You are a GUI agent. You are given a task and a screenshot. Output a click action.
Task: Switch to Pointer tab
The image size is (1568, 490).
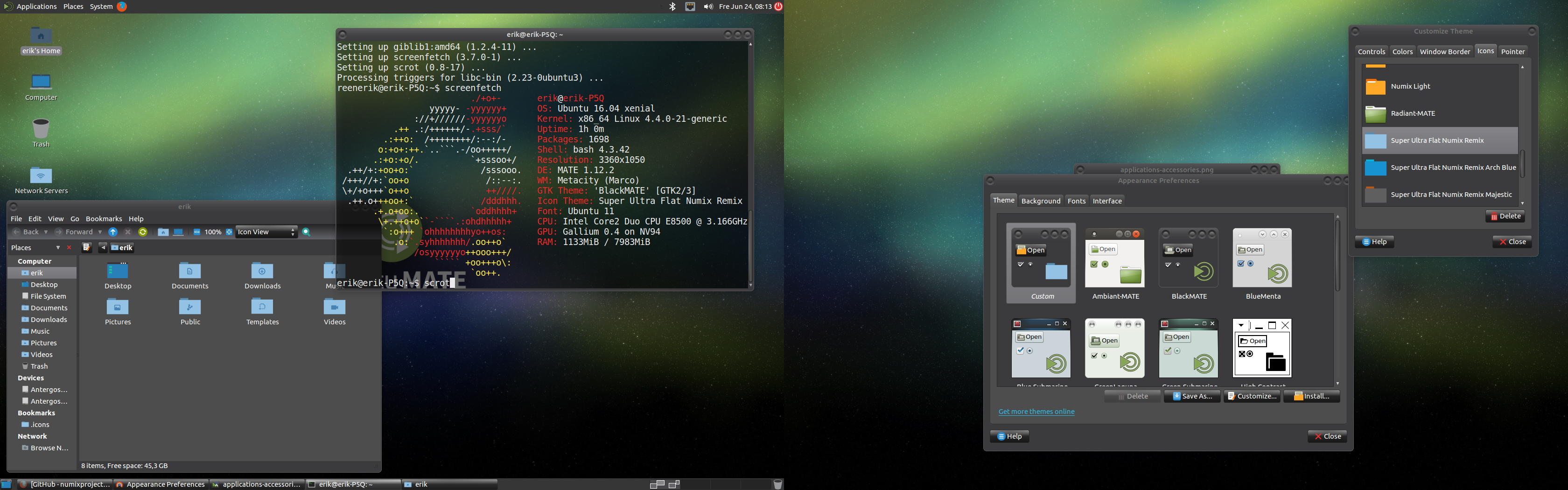point(1512,52)
